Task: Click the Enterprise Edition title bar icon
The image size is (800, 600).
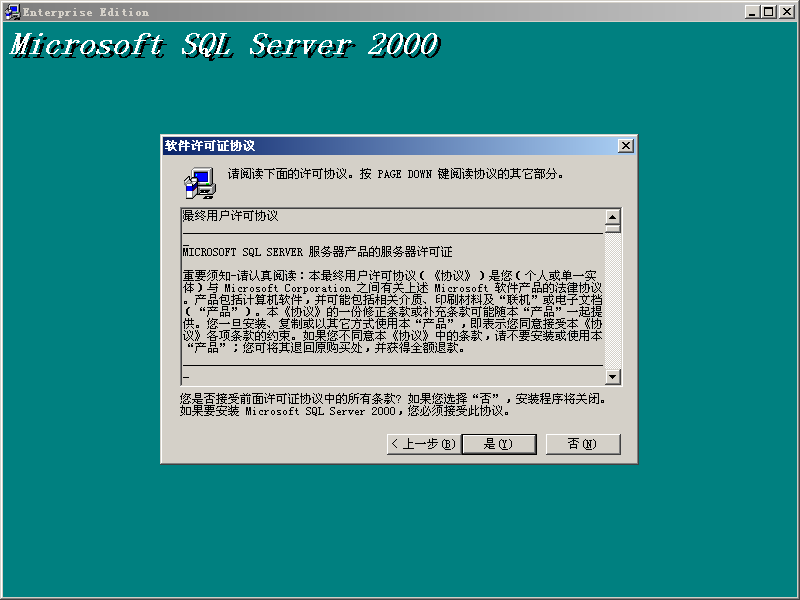Action: pyautogui.click(x=12, y=12)
